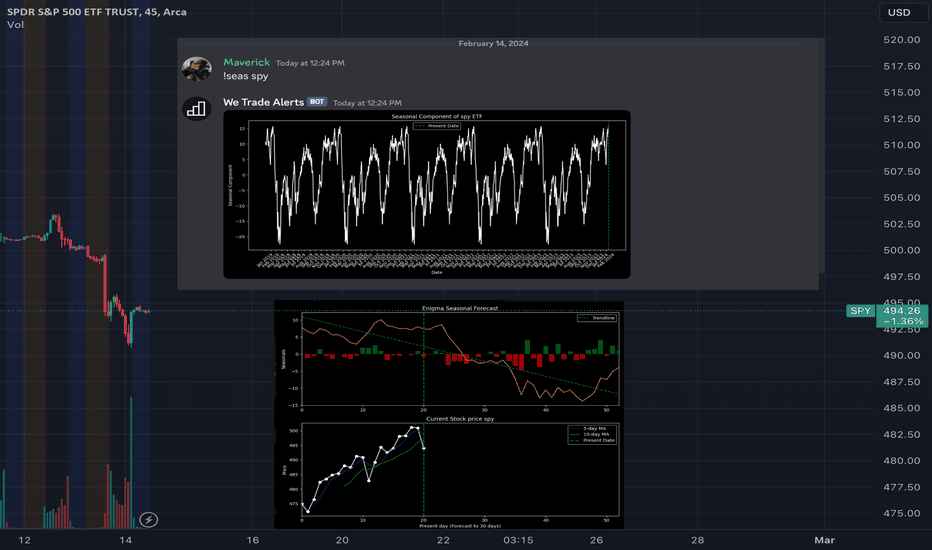This screenshot has width=932, height=550.
Task: Click the SPY price label tag
Action: [860, 310]
